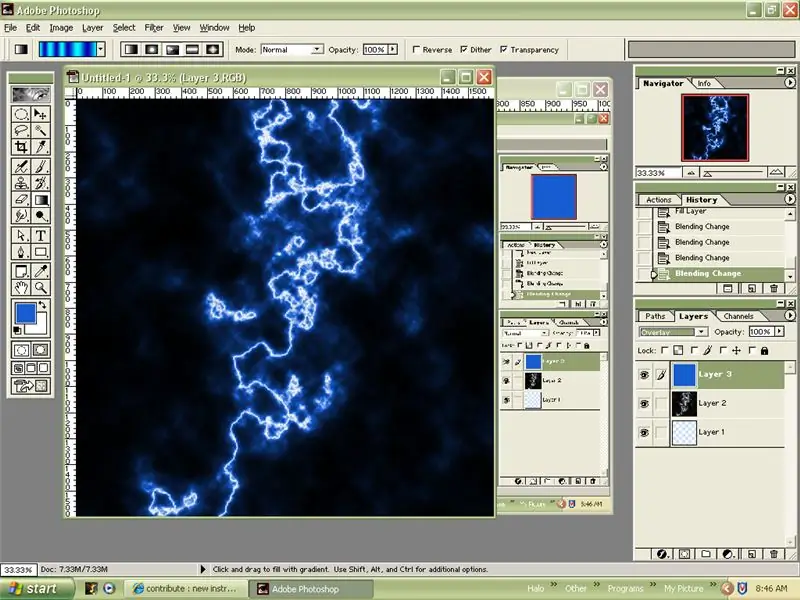Create a new layer set folder
800x600 pixels.
tap(706, 554)
